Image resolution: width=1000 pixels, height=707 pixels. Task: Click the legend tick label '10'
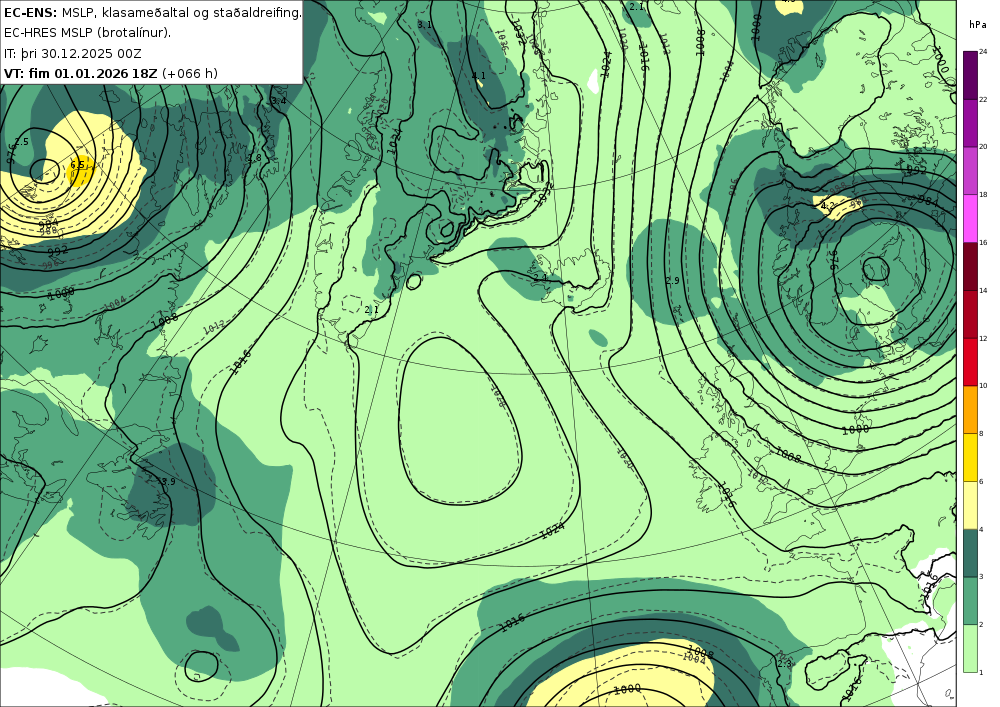click(x=983, y=386)
